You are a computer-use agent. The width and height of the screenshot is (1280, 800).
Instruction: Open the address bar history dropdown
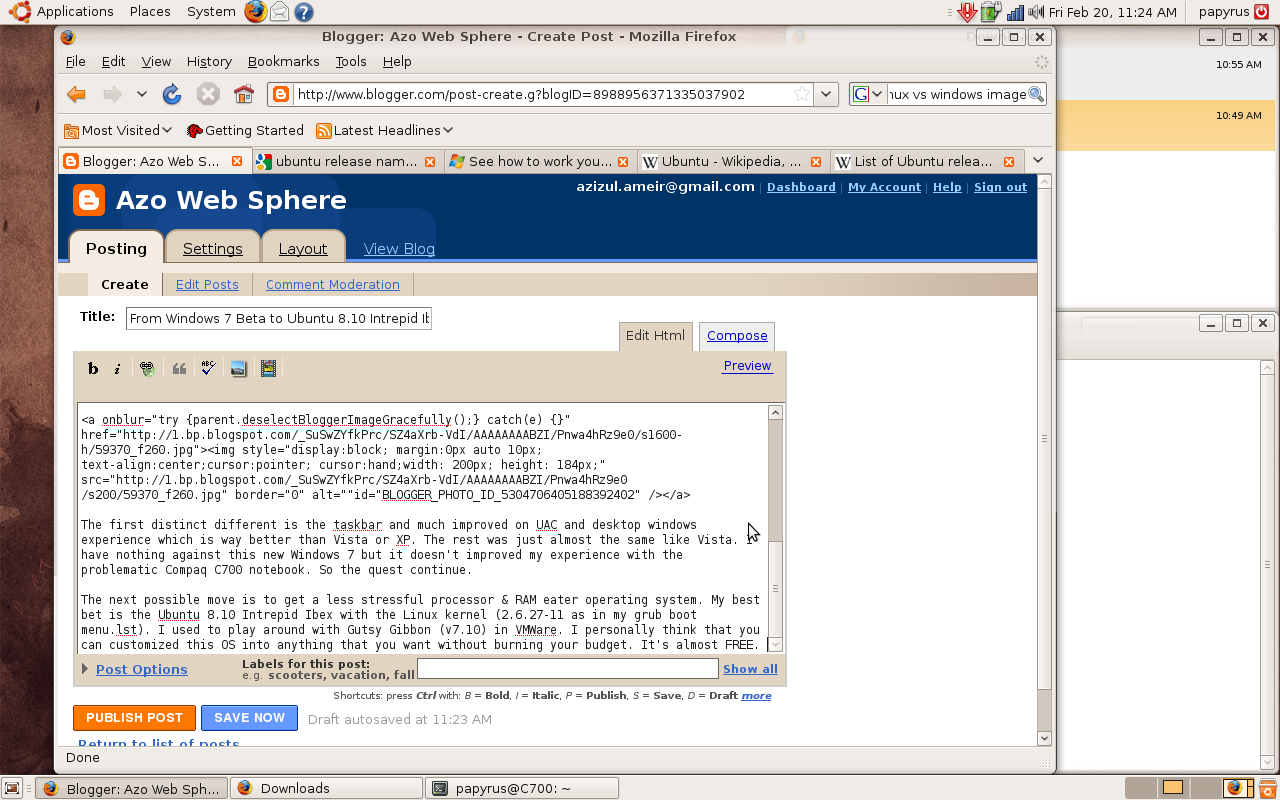pyautogui.click(x=826, y=94)
